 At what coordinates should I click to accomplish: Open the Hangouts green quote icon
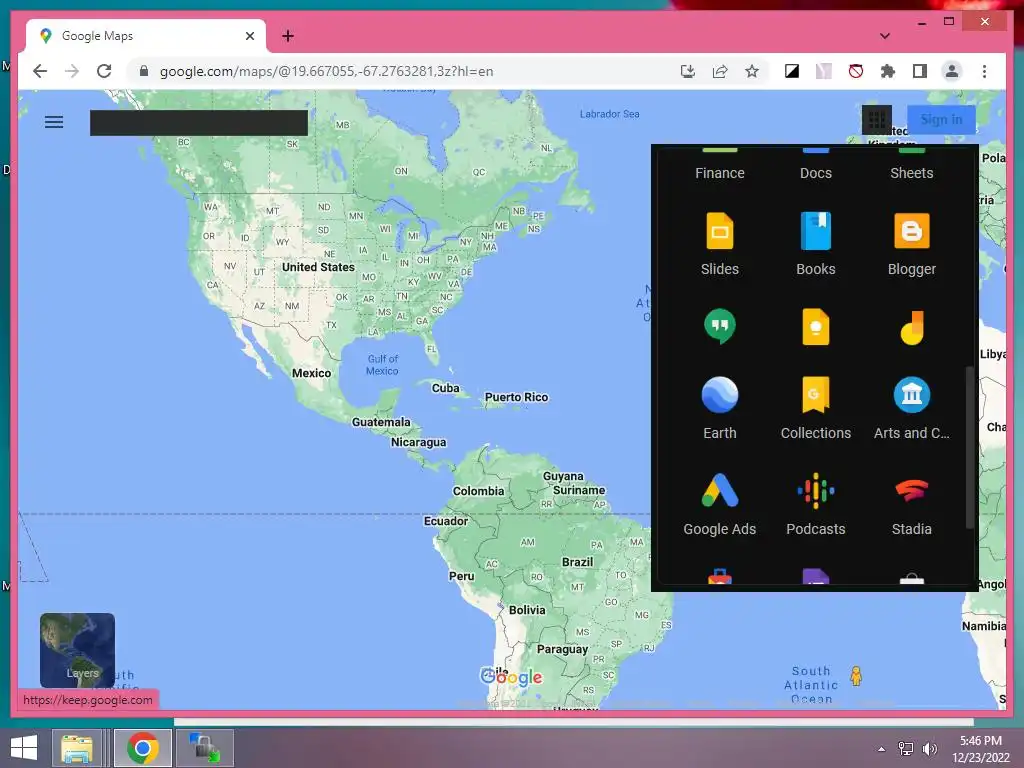(719, 326)
